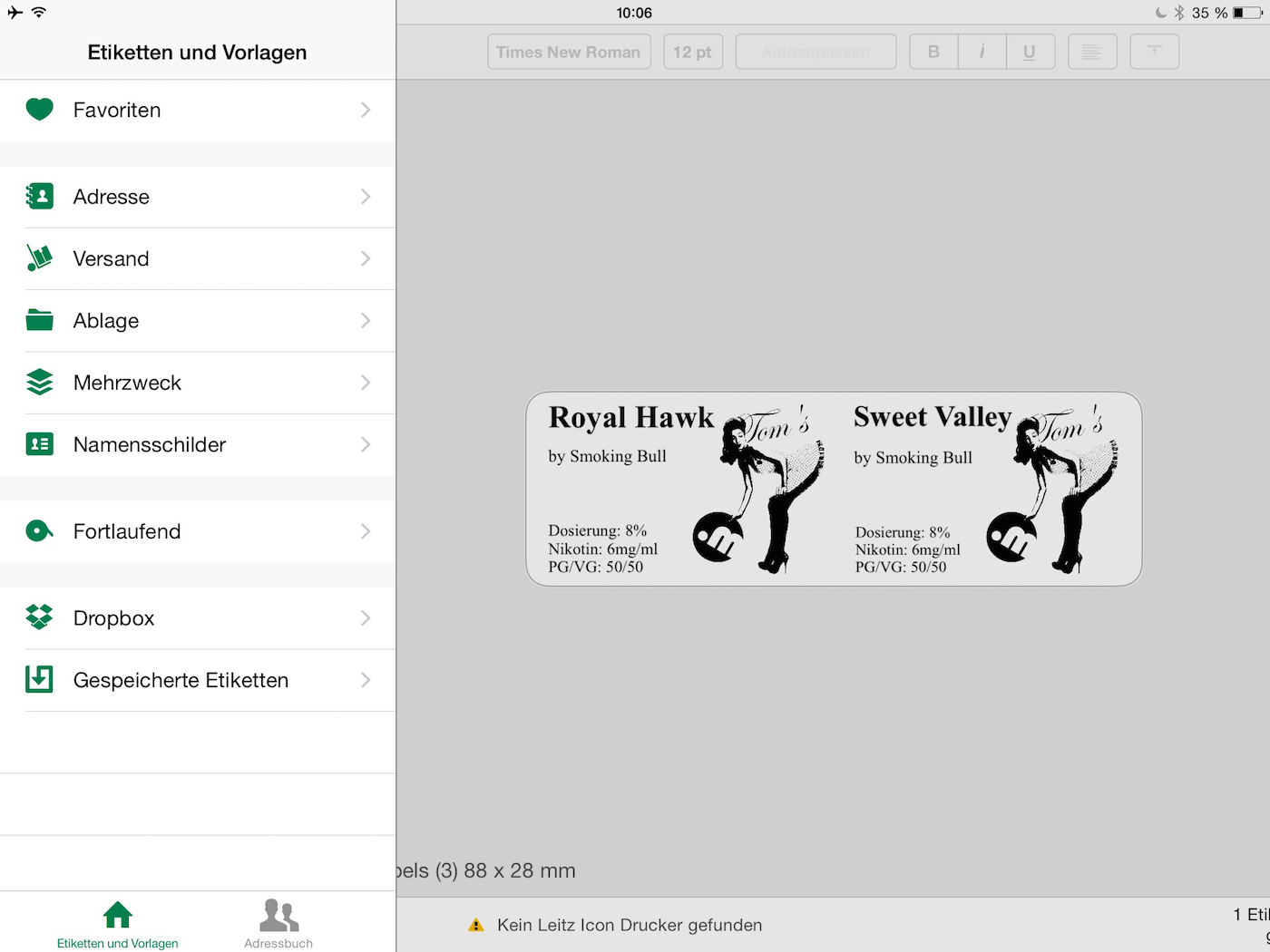
Task: Select the Tom's pin-up image beside Royal Hawk
Action: [x=758, y=490]
